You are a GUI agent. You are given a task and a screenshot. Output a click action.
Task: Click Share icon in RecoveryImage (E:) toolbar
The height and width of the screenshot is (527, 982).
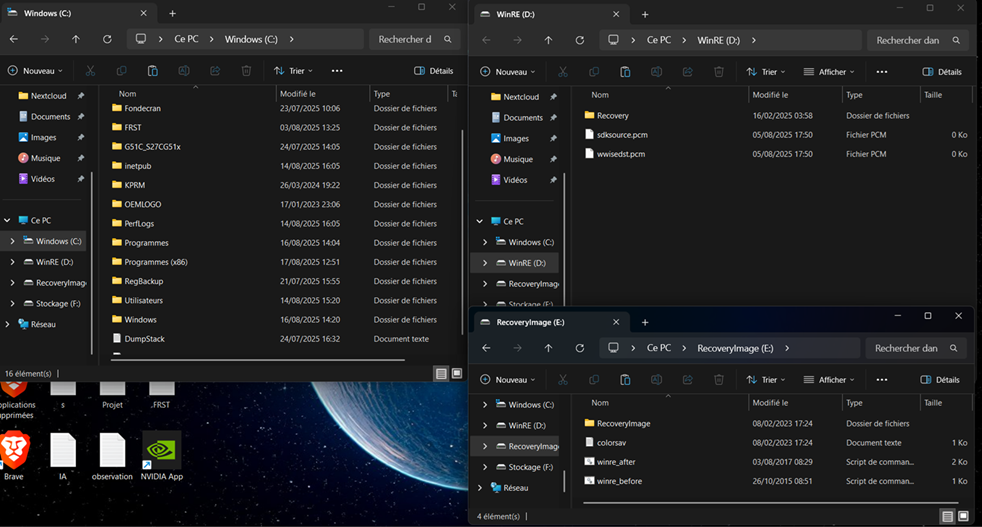click(688, 380)
